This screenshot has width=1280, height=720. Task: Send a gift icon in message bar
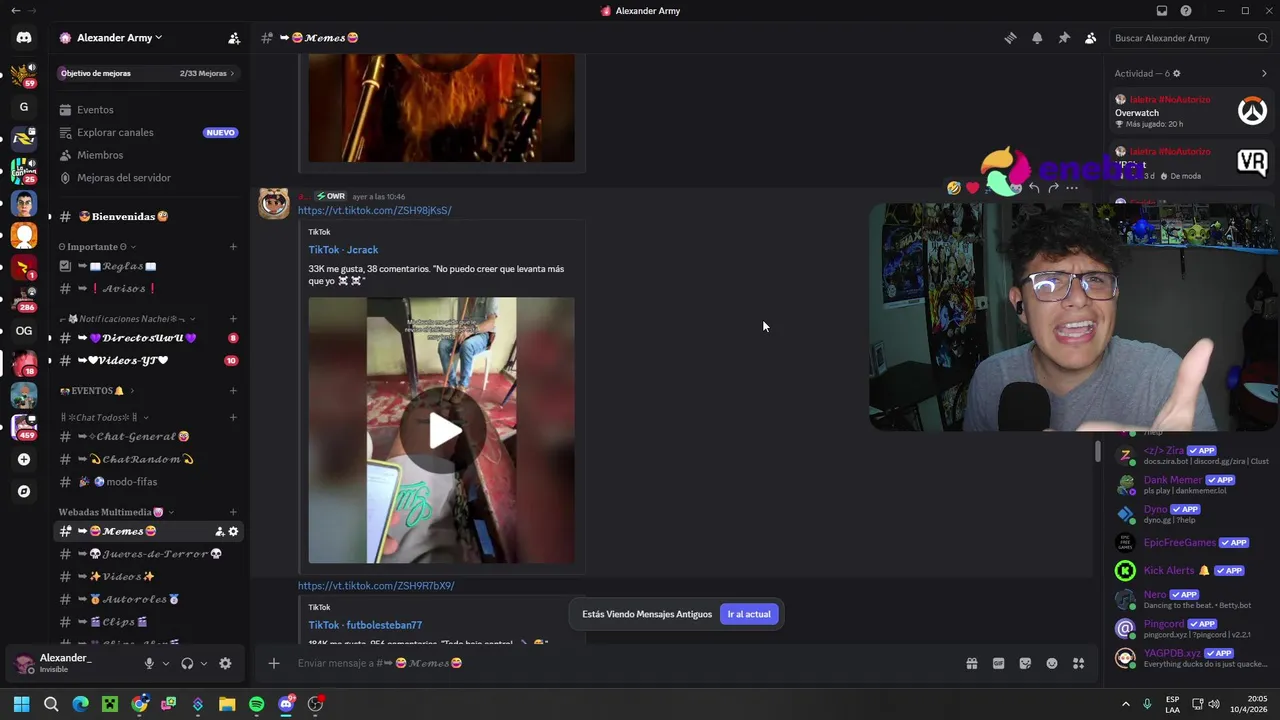[x=971, y=663]
